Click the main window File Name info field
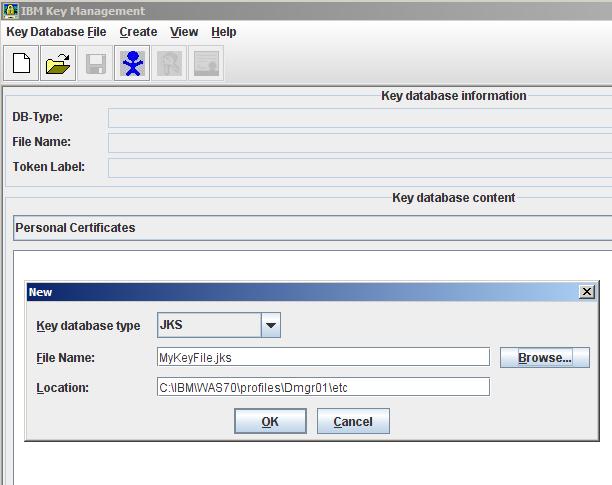 [360, 143]
